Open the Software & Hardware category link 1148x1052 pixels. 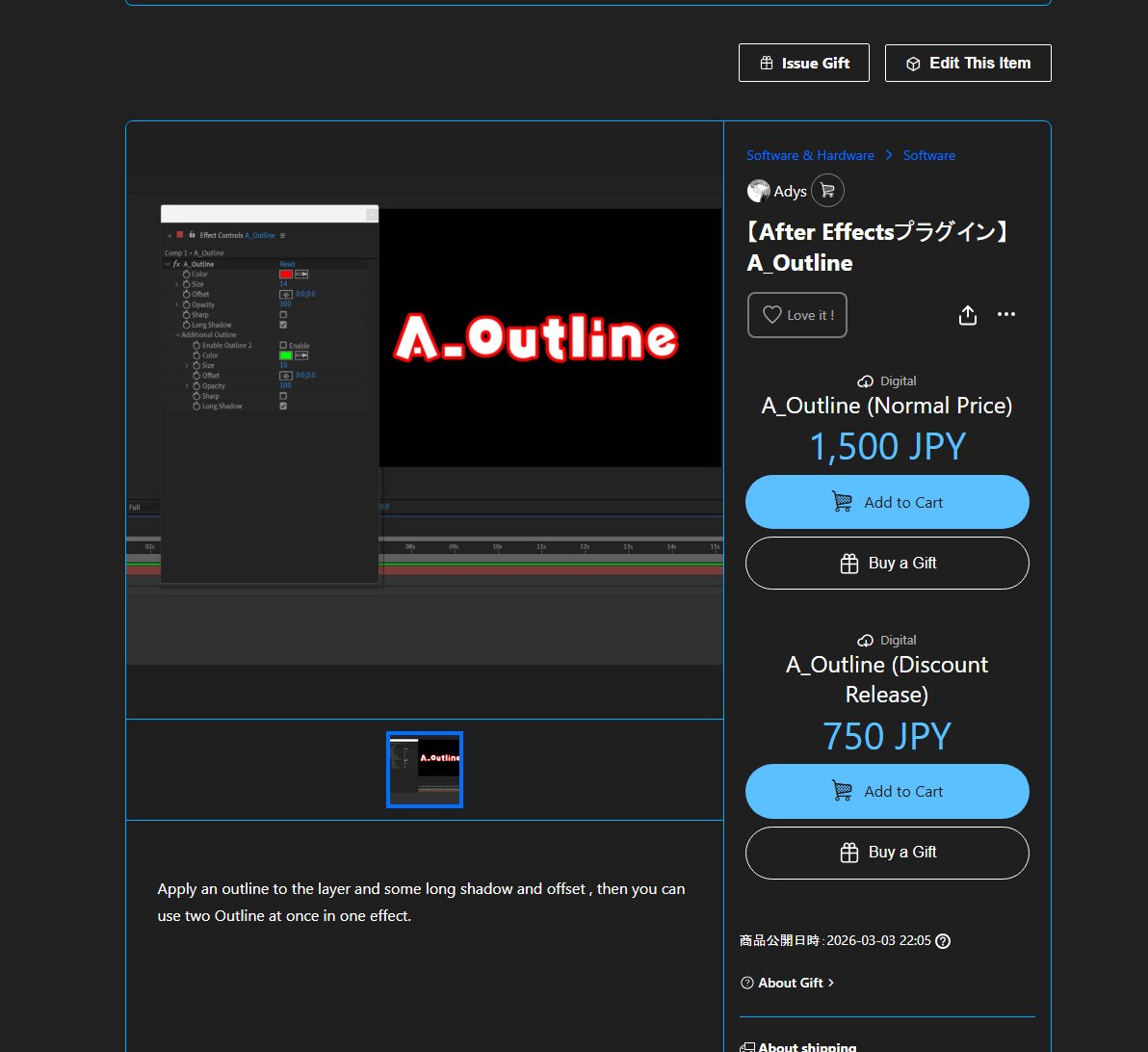click(810, 155)
